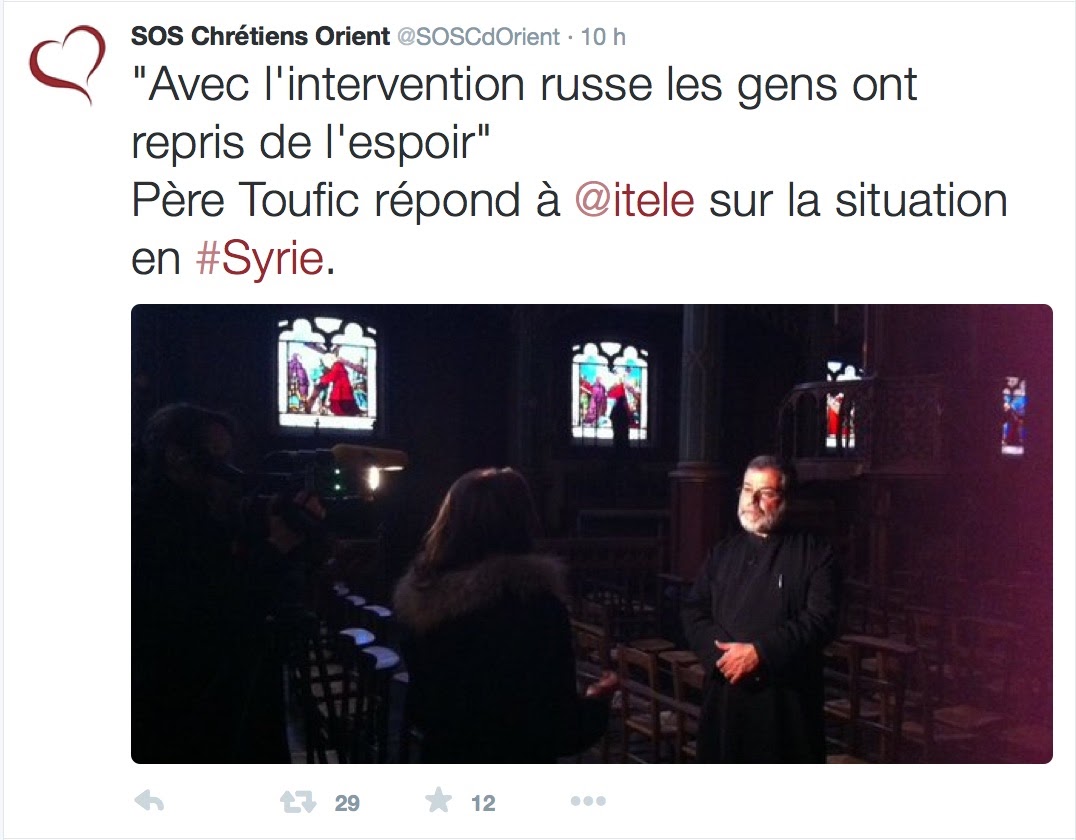1076x840 pixels.
Task: Open the more options ellipsis icon
Action: 588,801
